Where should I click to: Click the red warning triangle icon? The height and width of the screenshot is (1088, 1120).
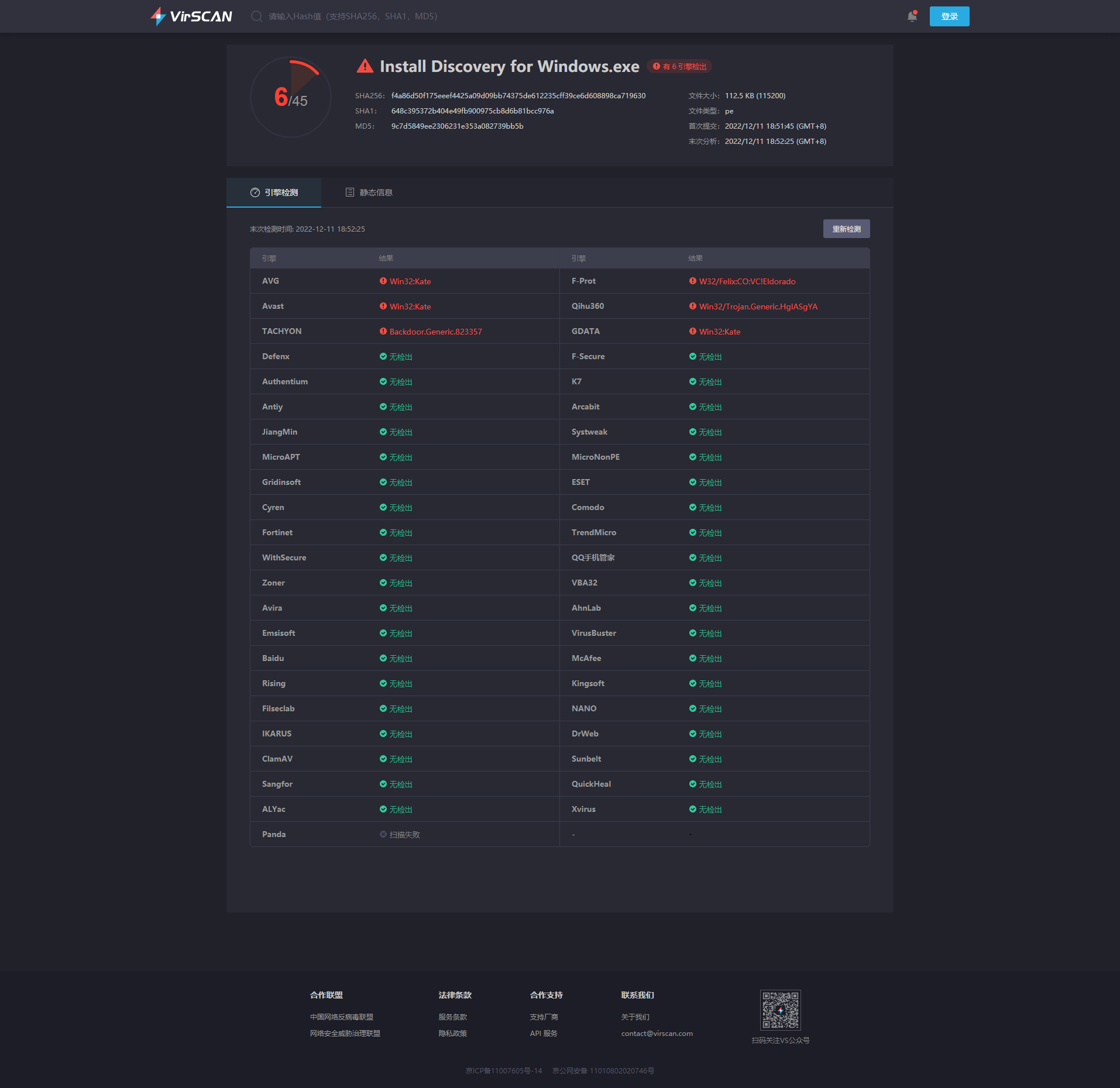[365, 66]
